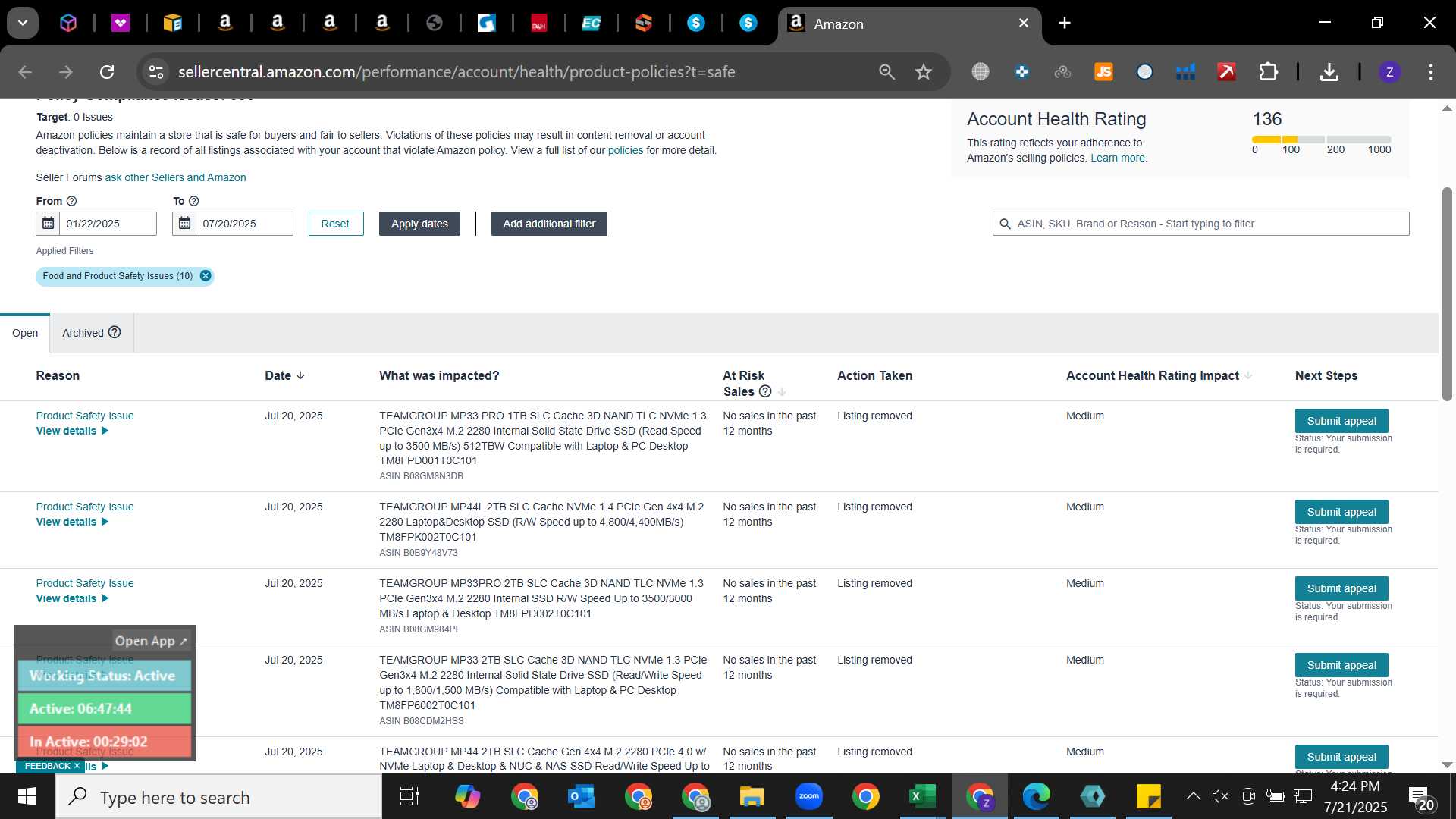Open 'ask other Sellers and Amazon' link
1456x819 pixels.
point(175,177)
